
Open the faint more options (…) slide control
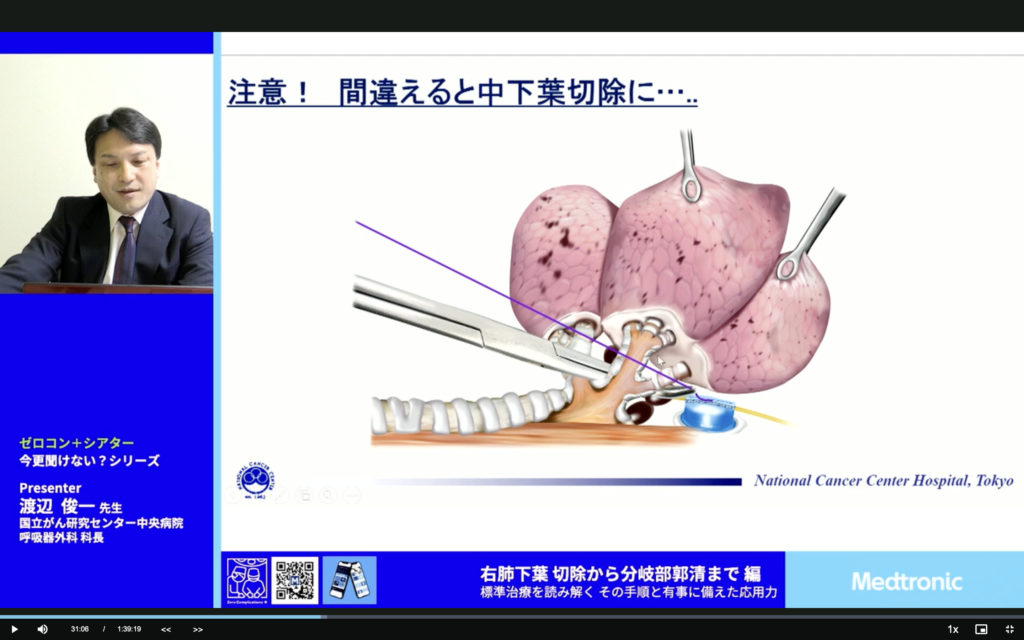coord(351,495)
